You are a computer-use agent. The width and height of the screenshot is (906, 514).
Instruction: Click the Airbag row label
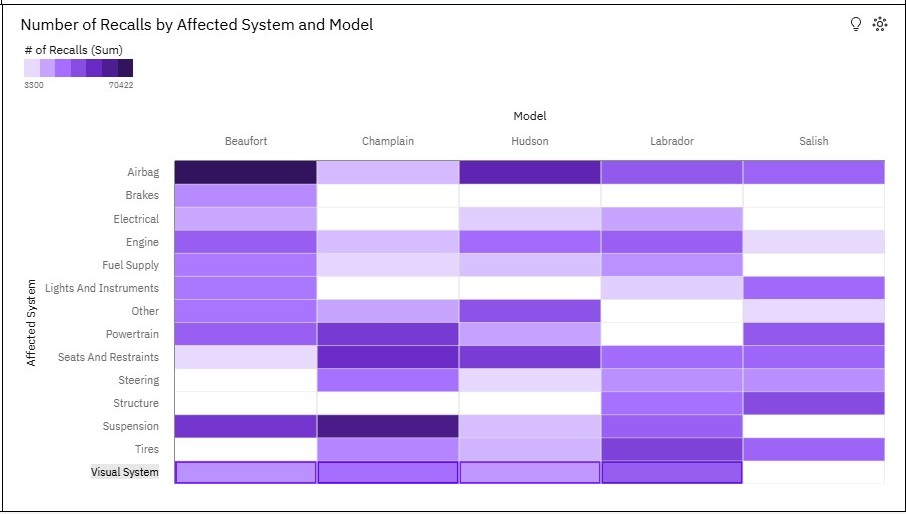[x=143, y=172]
